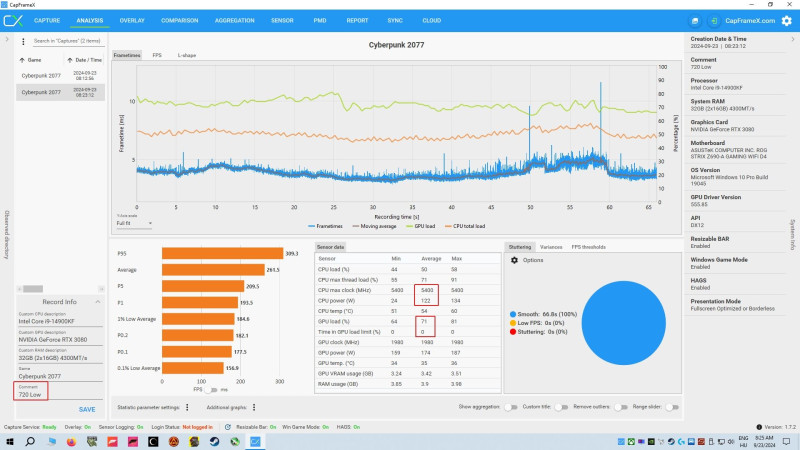This screenshot has width=800, height=450.
Task: Click the 'RAM usage (GB)' sensor row
Action: (408, 384)
